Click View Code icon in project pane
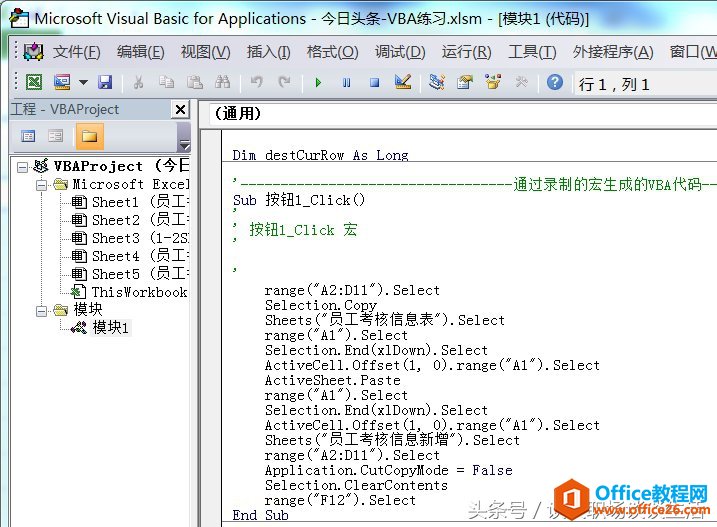 (28, 136)
